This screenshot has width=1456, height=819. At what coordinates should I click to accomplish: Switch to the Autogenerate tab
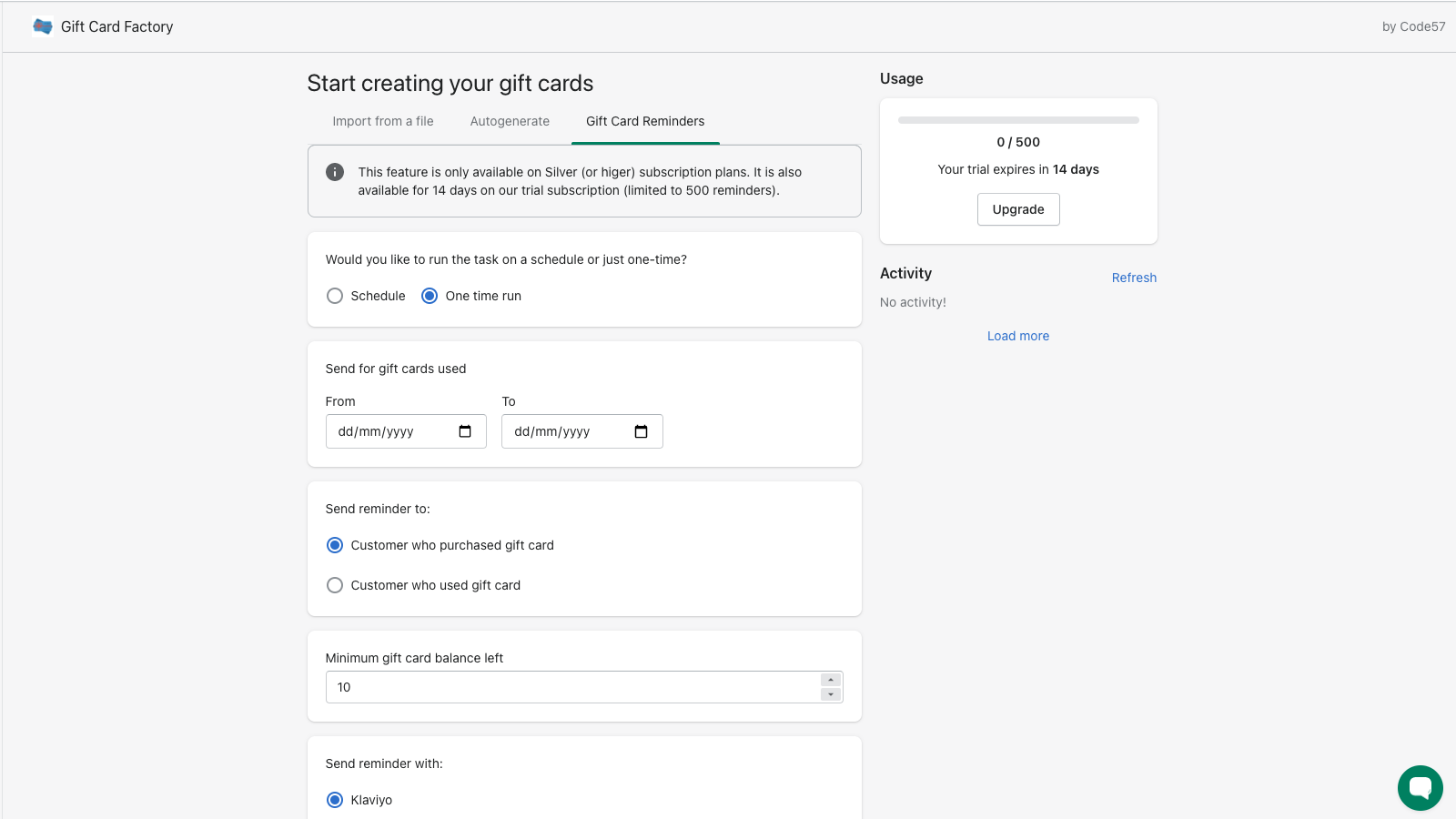(x=510, y=121)
